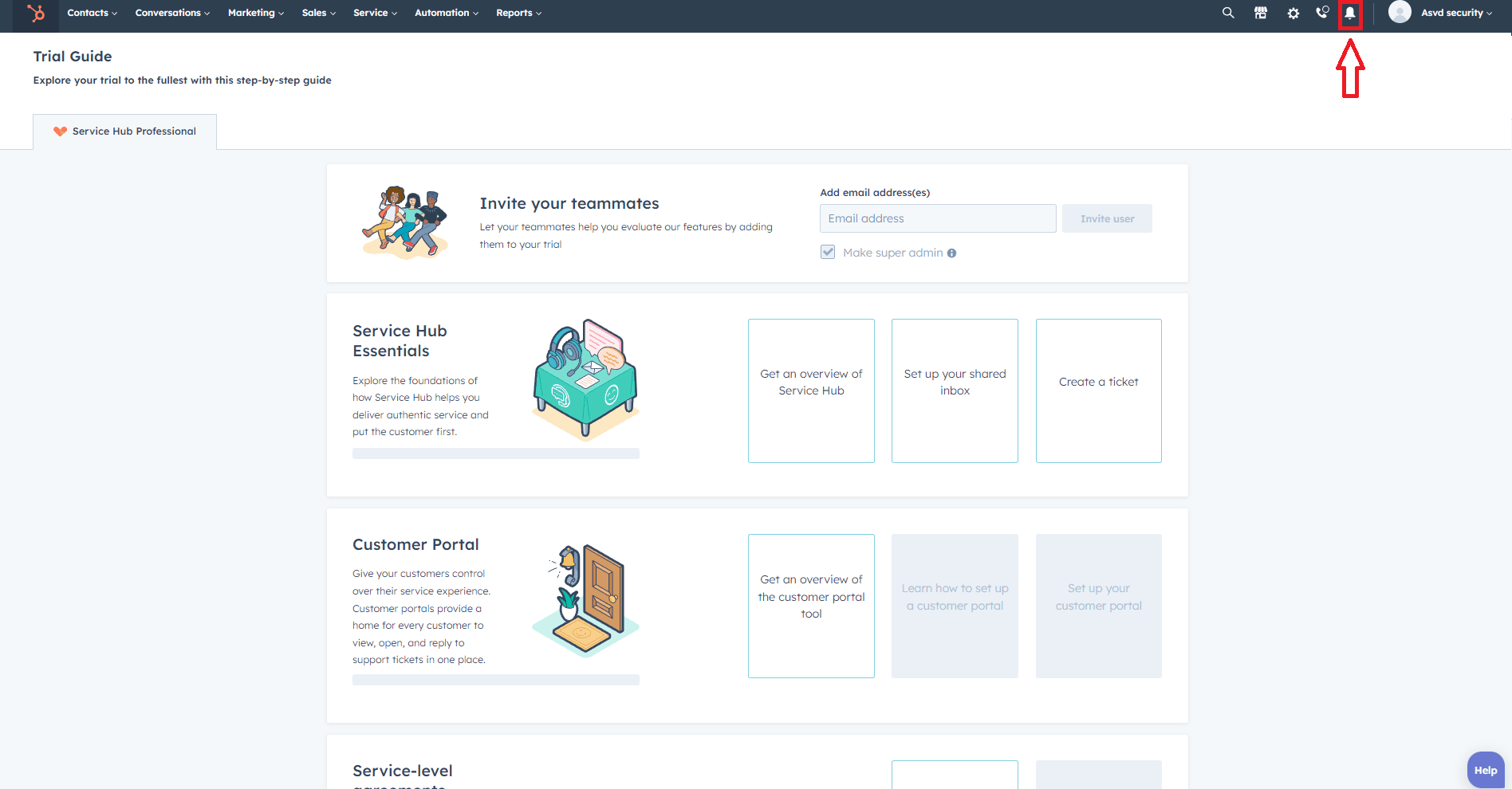Open the Settings gear icon

click(x=1293, y=14)
